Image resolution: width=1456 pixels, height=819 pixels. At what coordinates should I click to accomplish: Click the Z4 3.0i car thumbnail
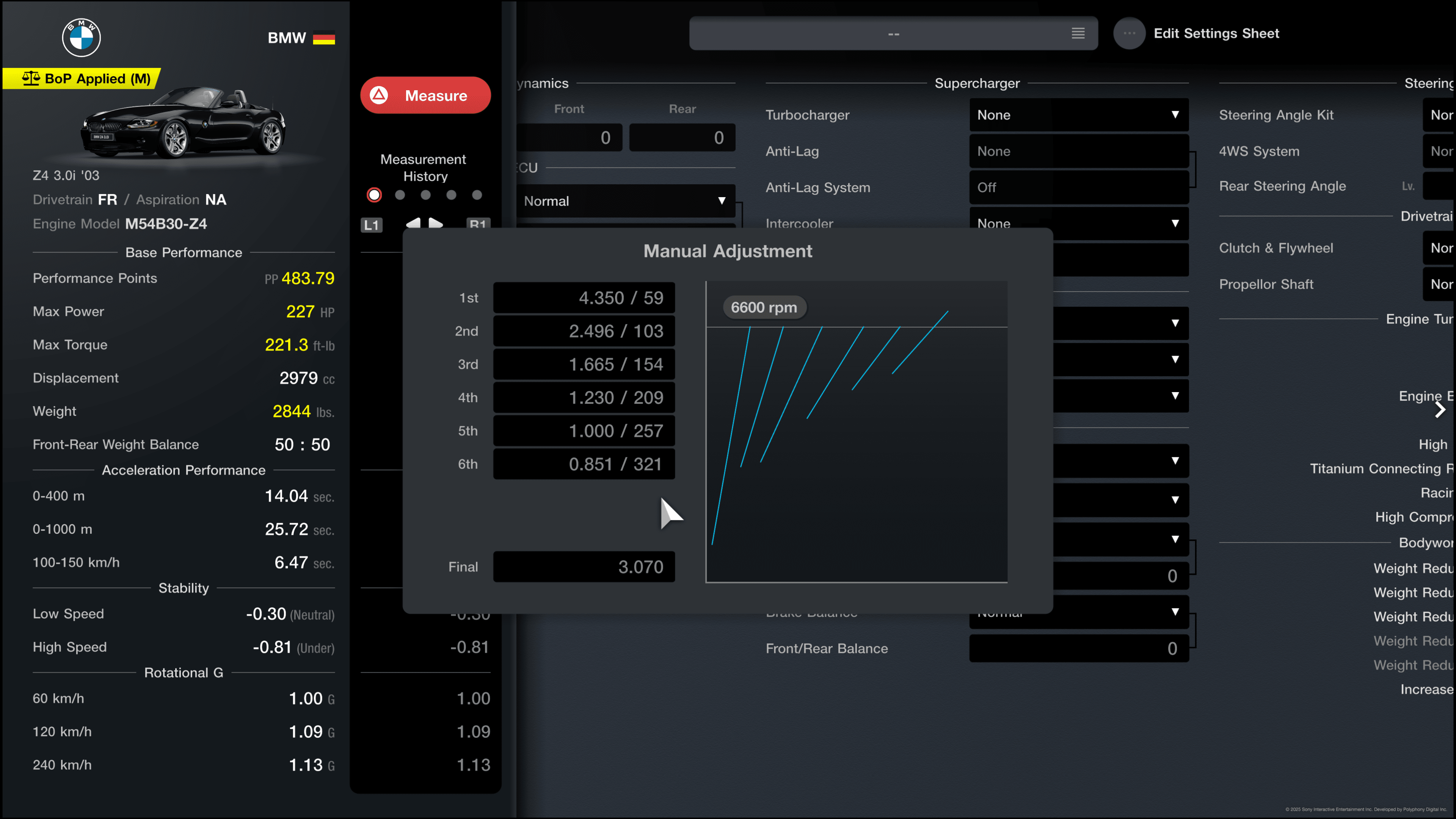pyautogui.click(x=182, y=122)
